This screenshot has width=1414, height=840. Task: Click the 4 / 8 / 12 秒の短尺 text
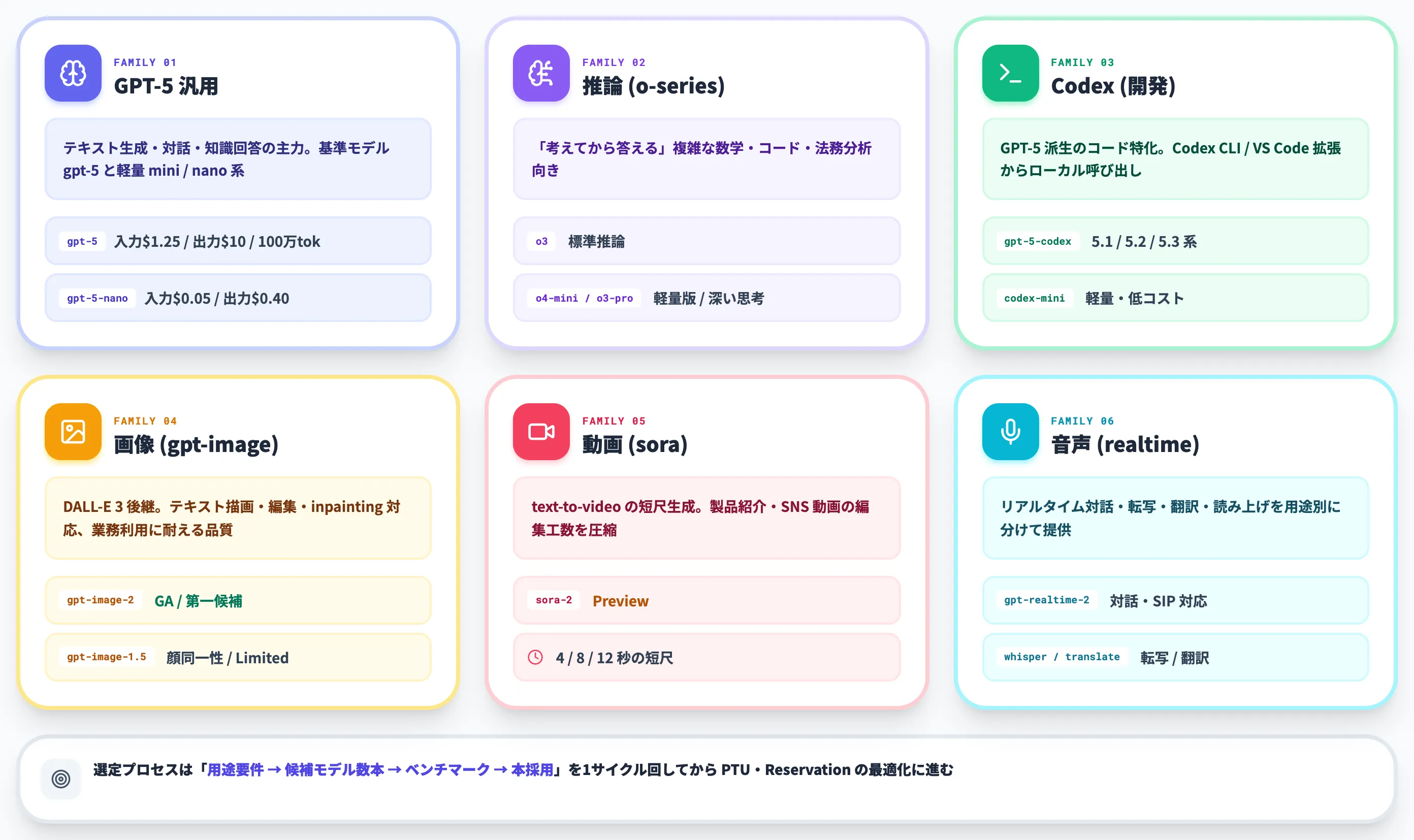pos(614,658)
